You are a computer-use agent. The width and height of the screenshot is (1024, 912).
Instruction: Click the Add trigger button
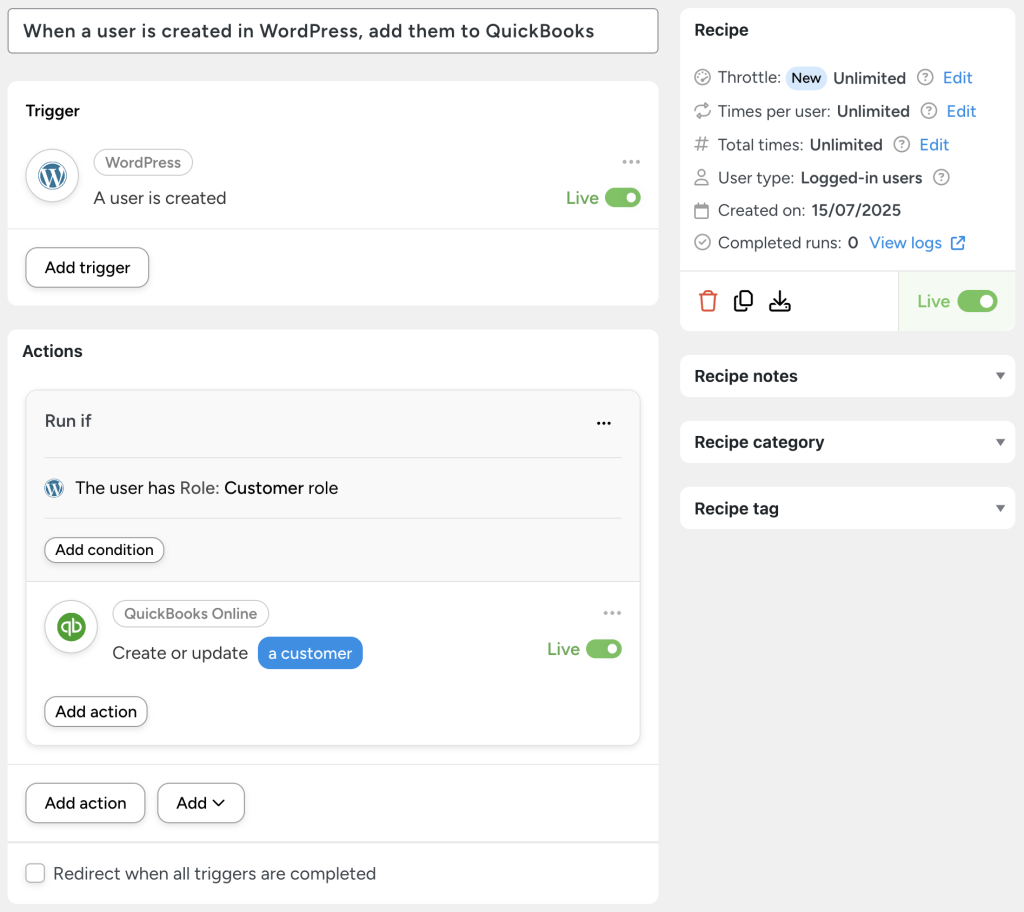pyautogui.click(x=87, y=267)
